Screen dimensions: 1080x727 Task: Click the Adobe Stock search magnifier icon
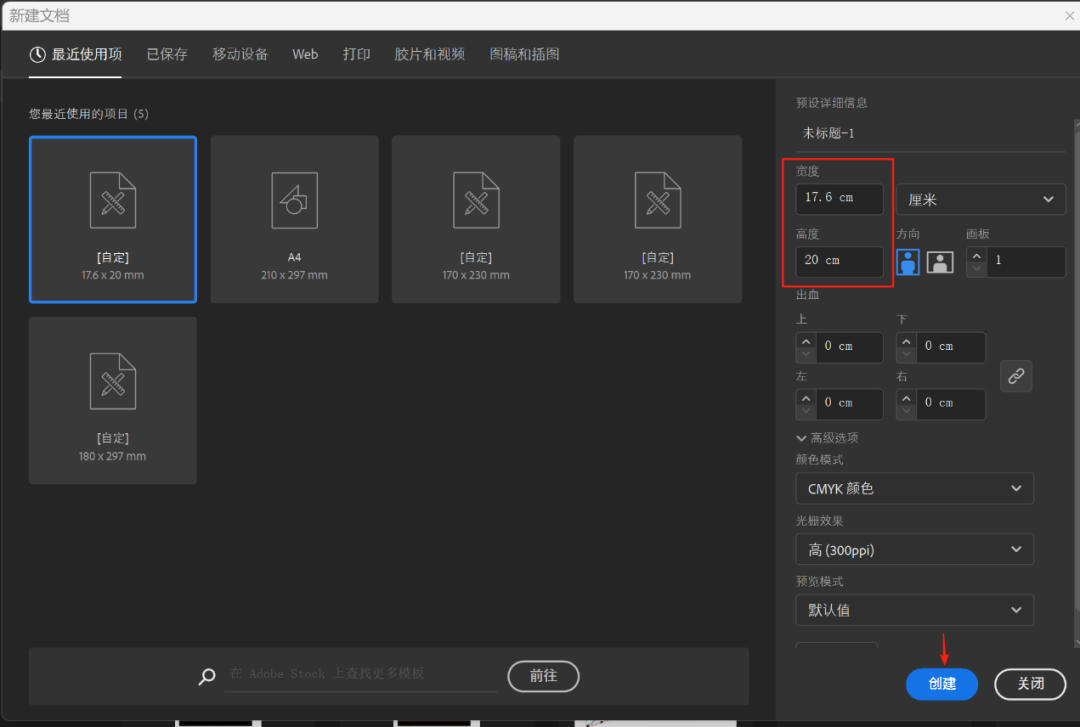pos(207,677)
